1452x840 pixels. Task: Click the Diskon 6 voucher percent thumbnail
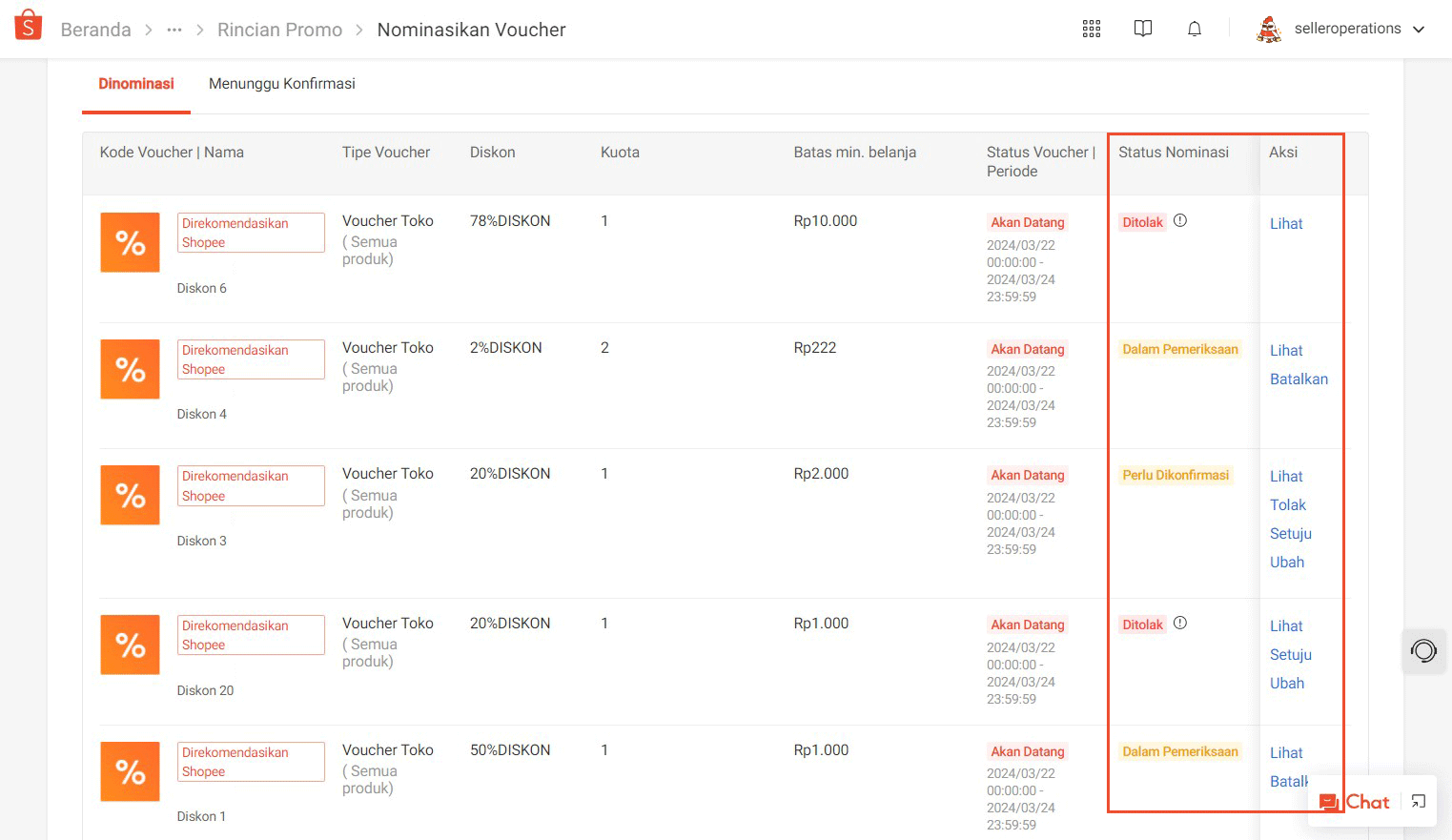tap(131, 242)
